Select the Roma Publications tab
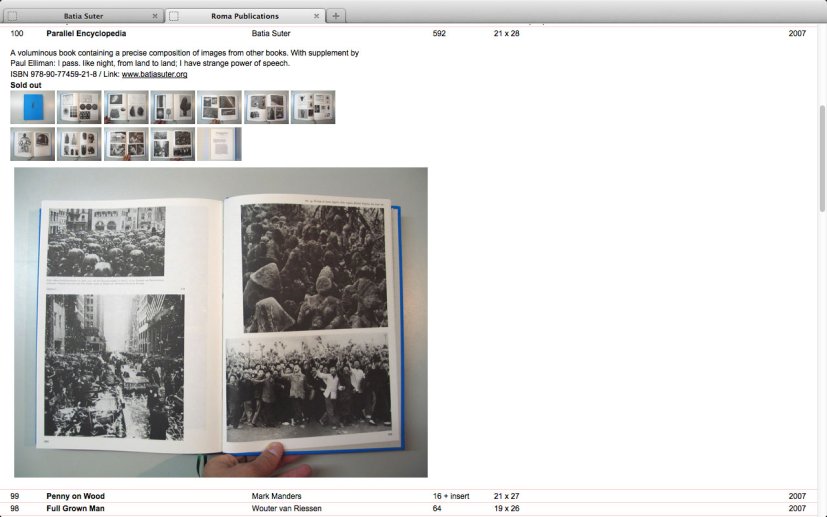This screenshot has width=827, height=517. (x=245, y=16)
